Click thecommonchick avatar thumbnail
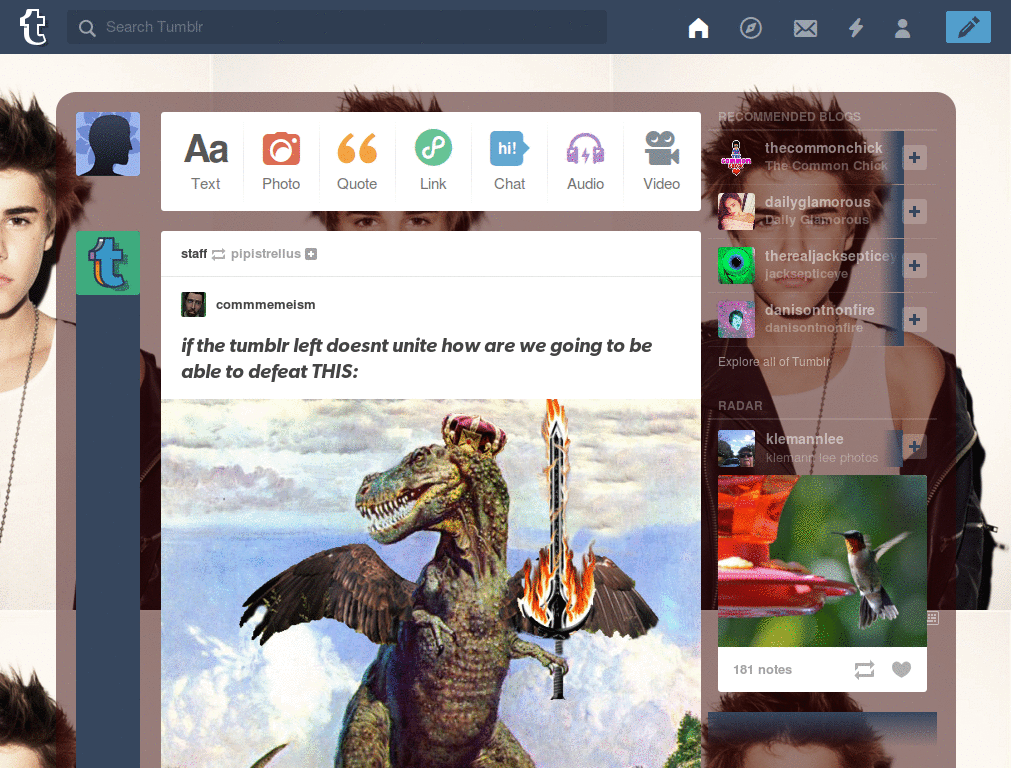Screen dimensions: 1024x768 click(736, 157)
